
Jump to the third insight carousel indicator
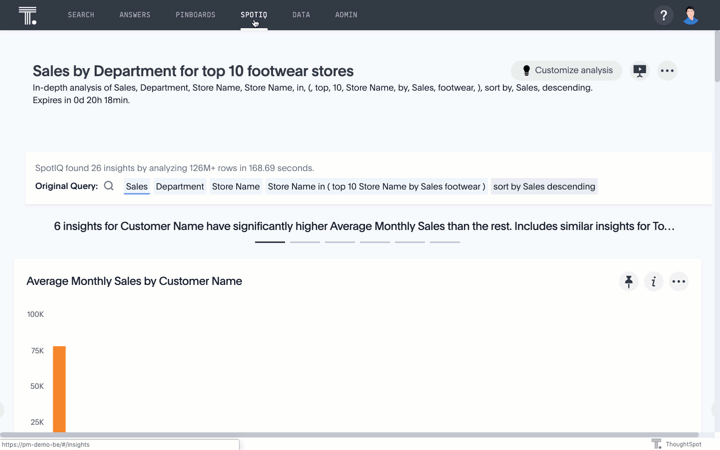pos(340,242)
